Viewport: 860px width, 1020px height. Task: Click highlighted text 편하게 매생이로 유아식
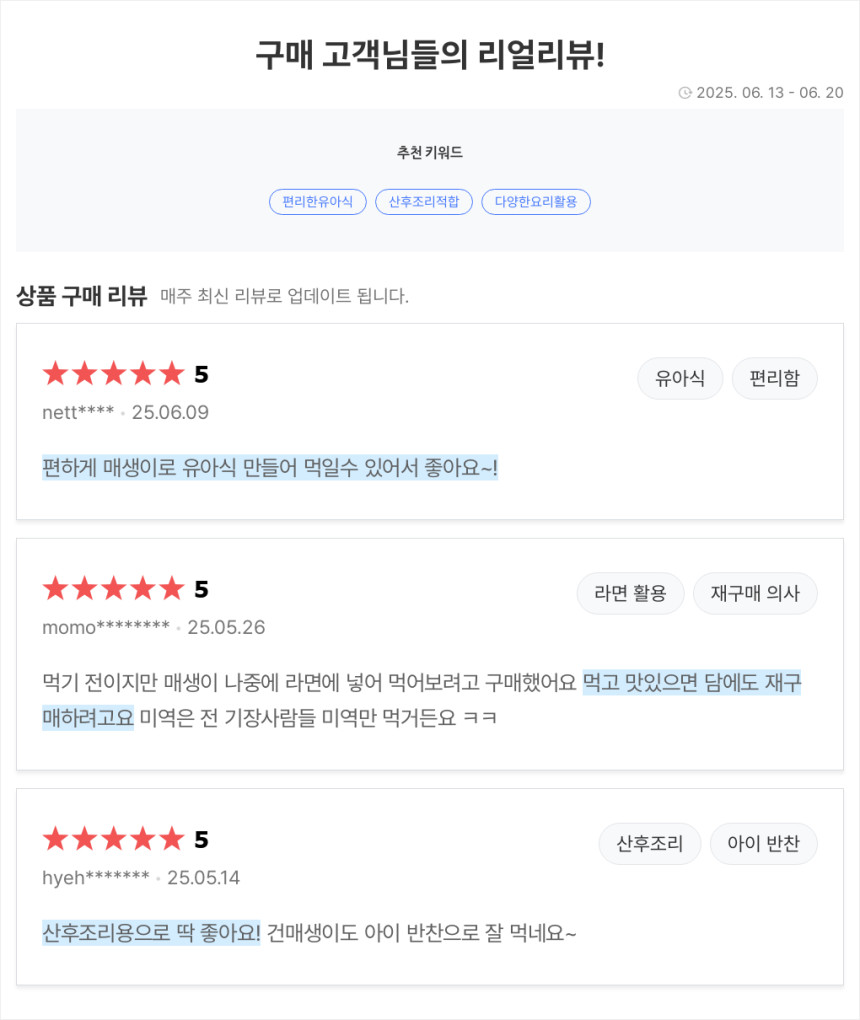pos(139,468)
